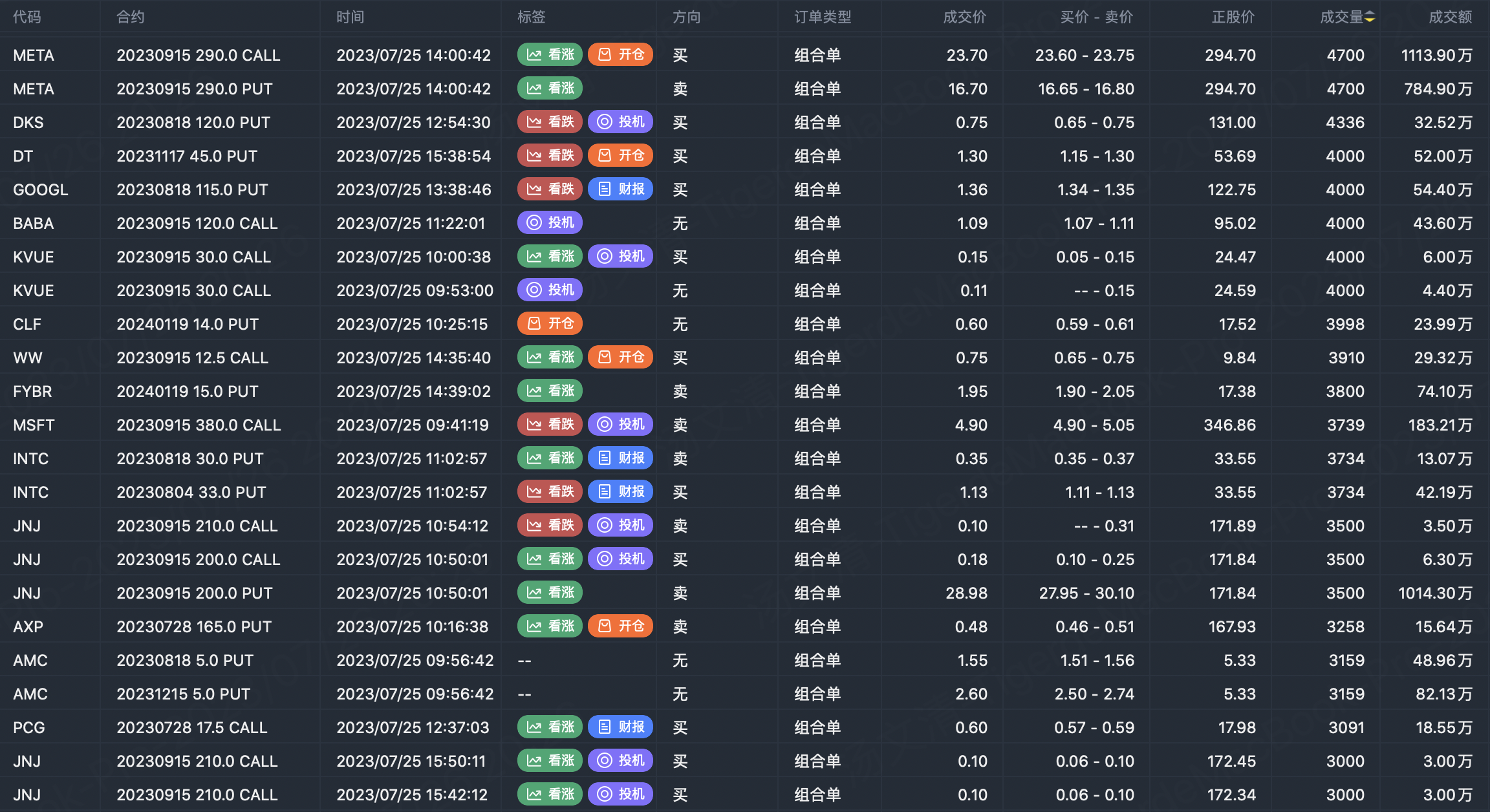Click the 看跌 tag in JNJ 10:54:12 row
Image resolution: width=1490 pixels, height=812 pixels.
point(550,526)
